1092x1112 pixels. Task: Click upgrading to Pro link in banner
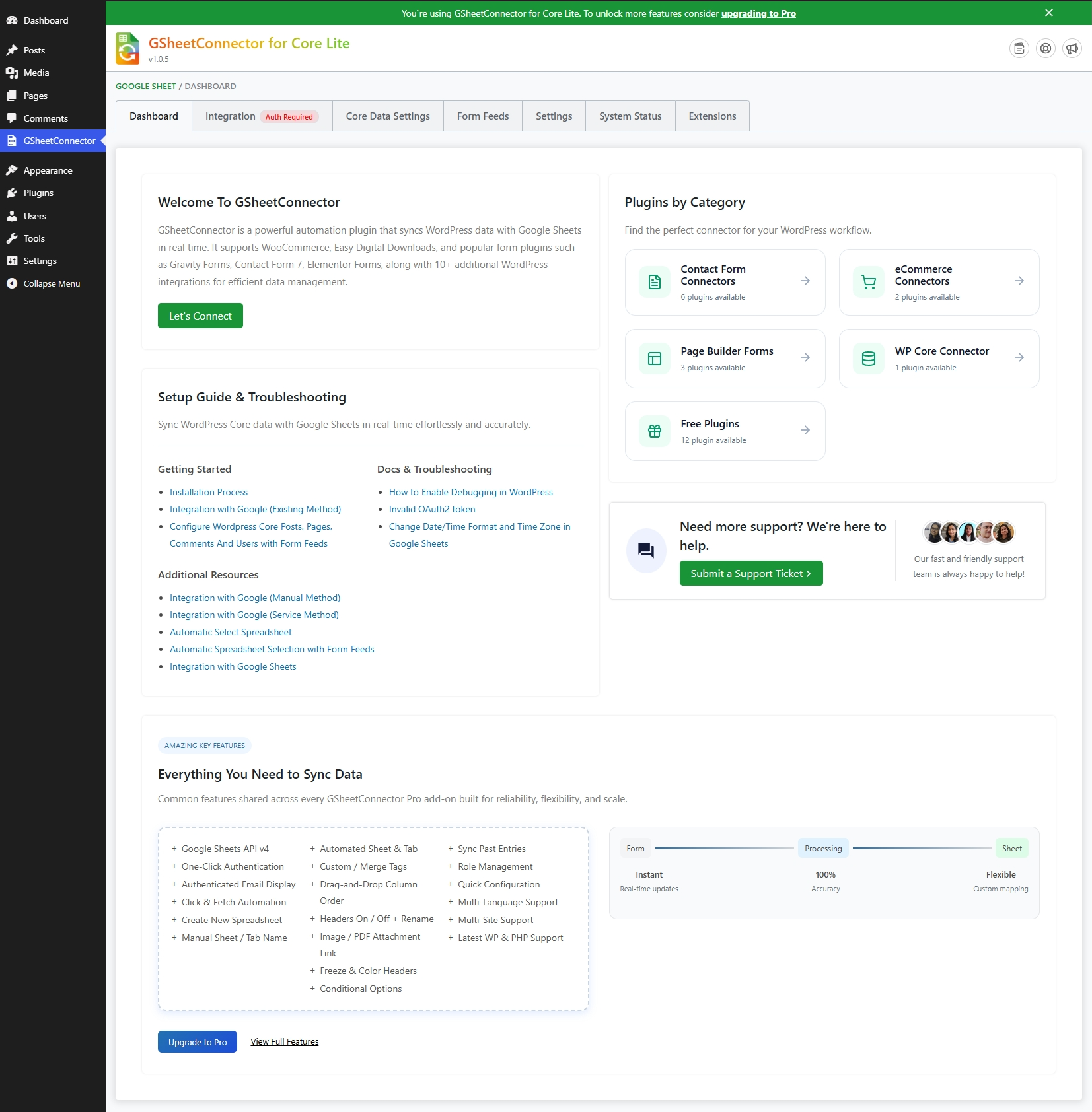coord(758,13)
